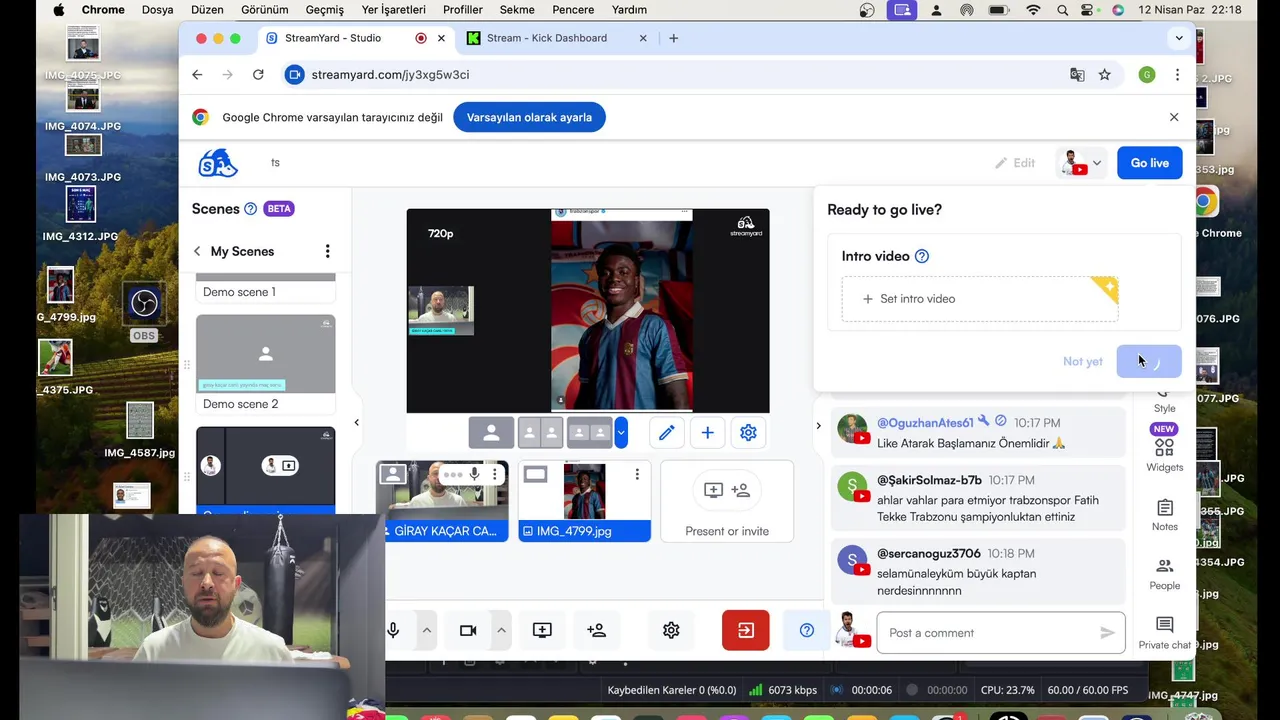Click the share screen present icon
The image size is (1280, 720).
click(542, 630)
